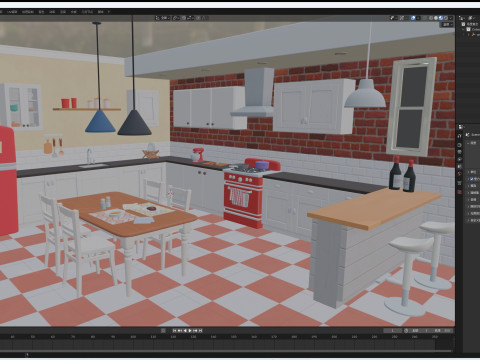This screenshot has width=480, height=360.
Task: Add a new workspace with plus tab
Action: coord(109,12)
